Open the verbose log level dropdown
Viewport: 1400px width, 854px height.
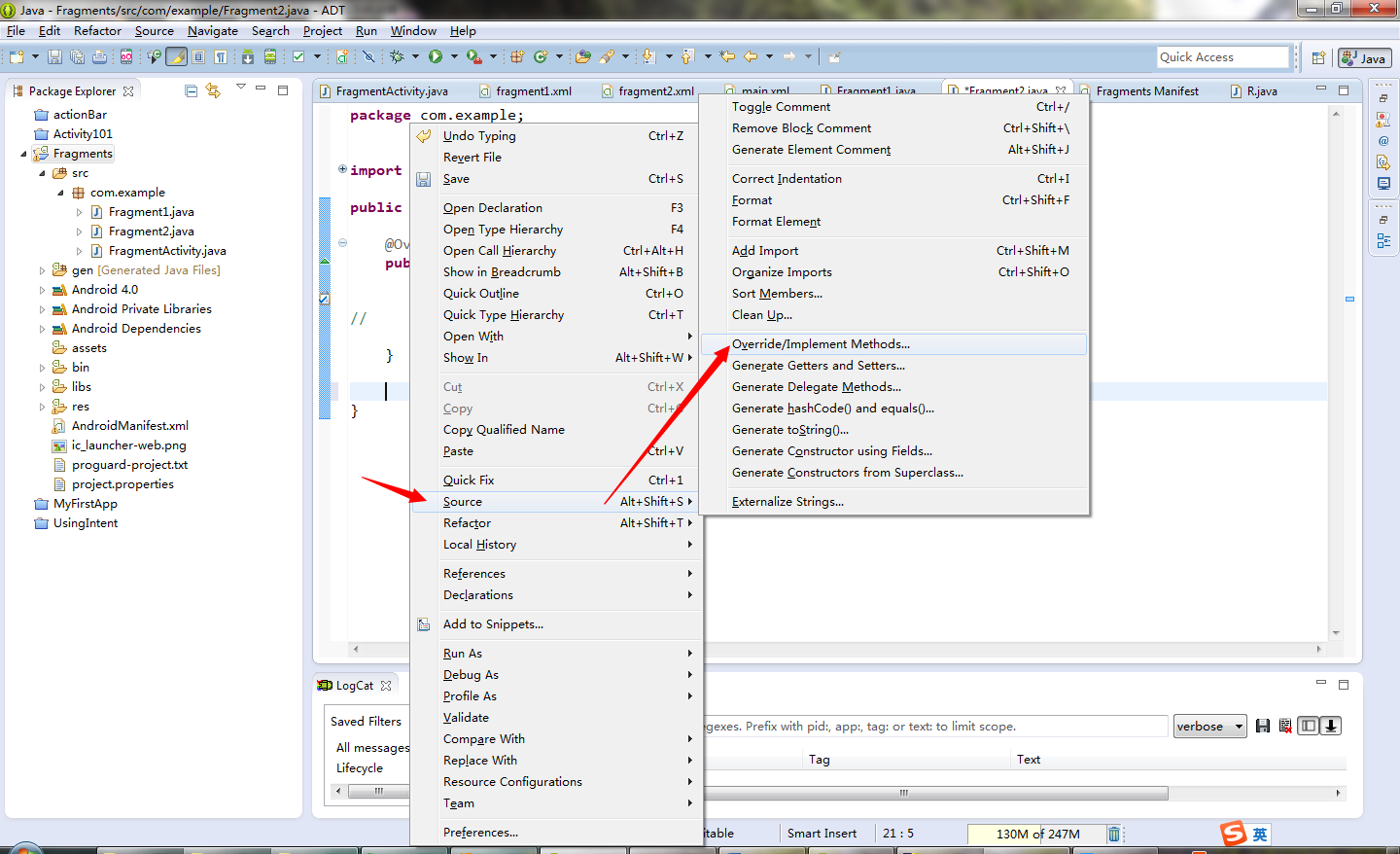pos(1209,727)
